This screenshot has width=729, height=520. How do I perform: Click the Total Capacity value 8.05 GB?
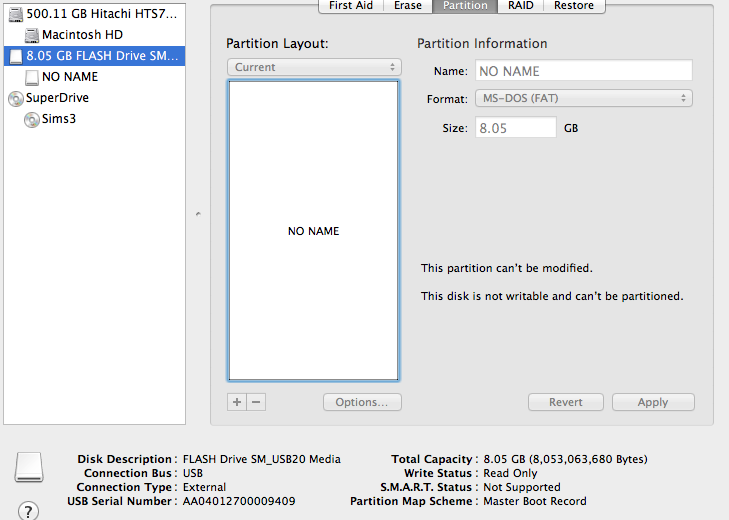pyautogui.click(x=565, y=460)
